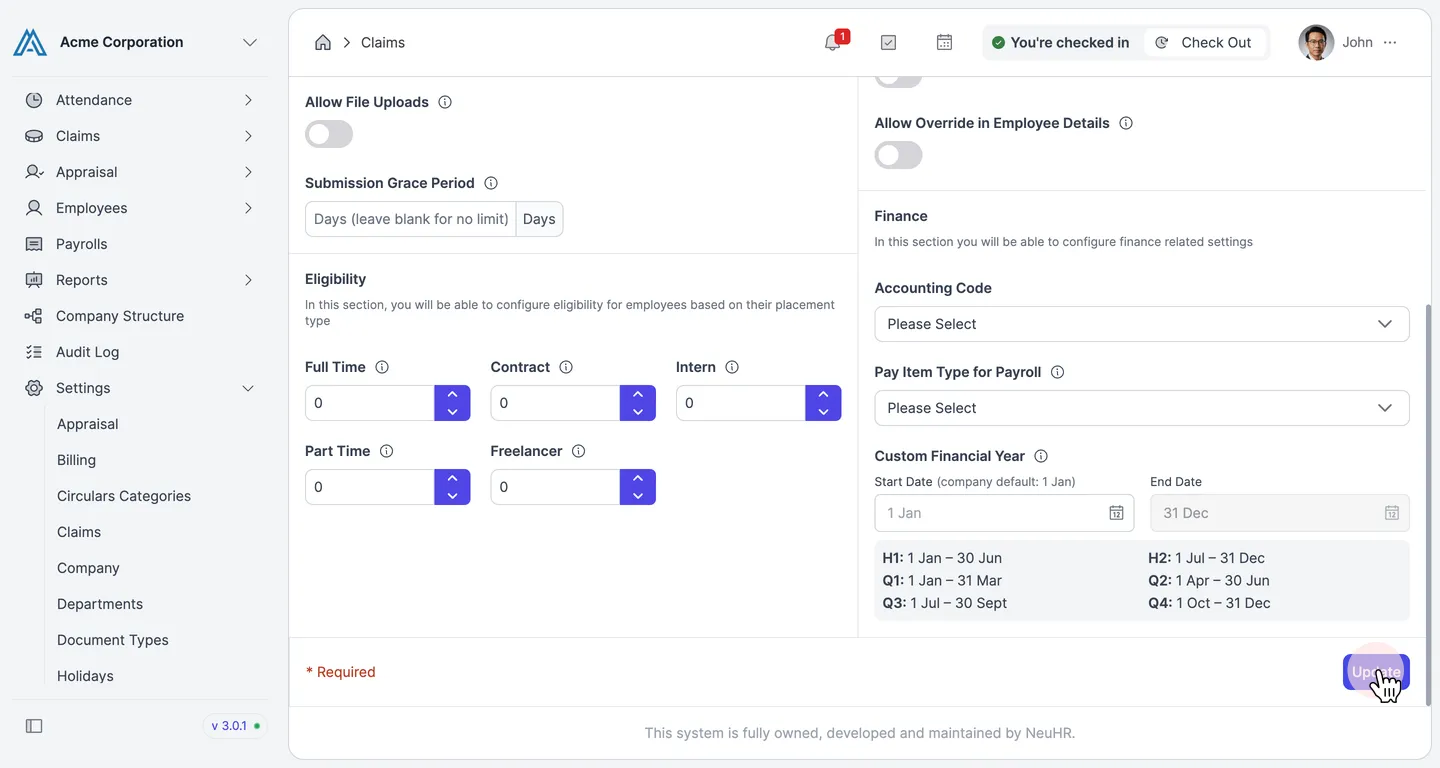Open the Acme Corporation company switcher

250,42
